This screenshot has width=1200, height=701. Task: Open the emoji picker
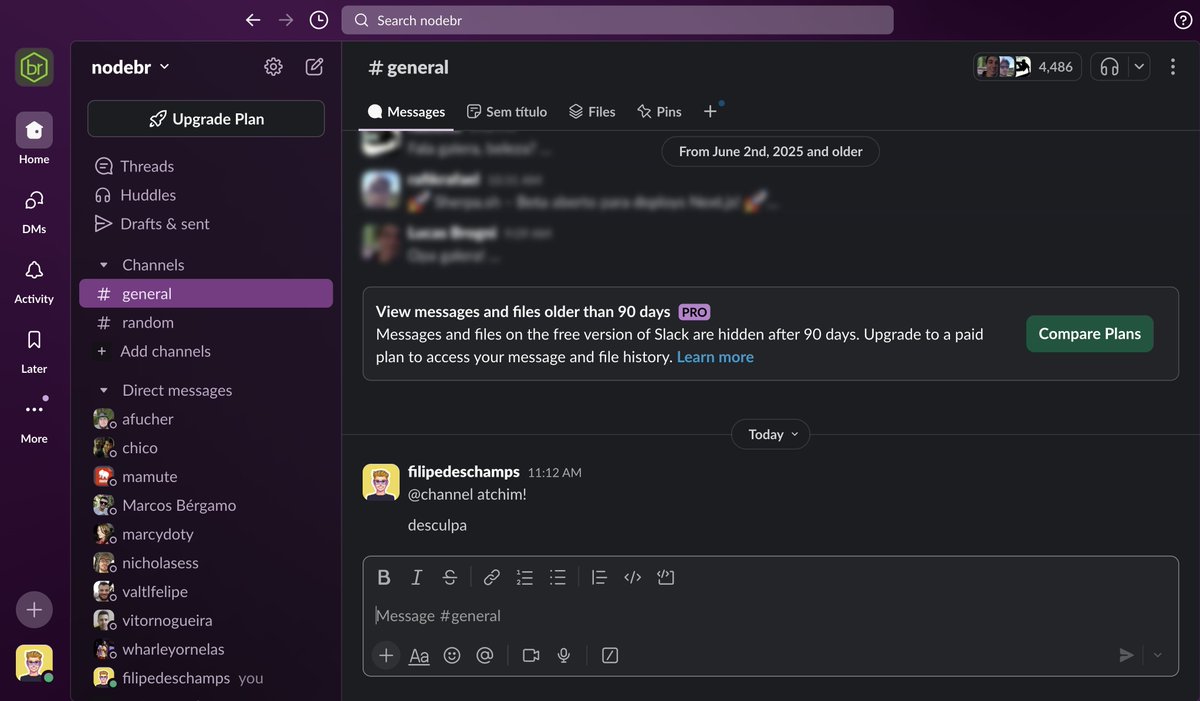[x=452, y=655]
